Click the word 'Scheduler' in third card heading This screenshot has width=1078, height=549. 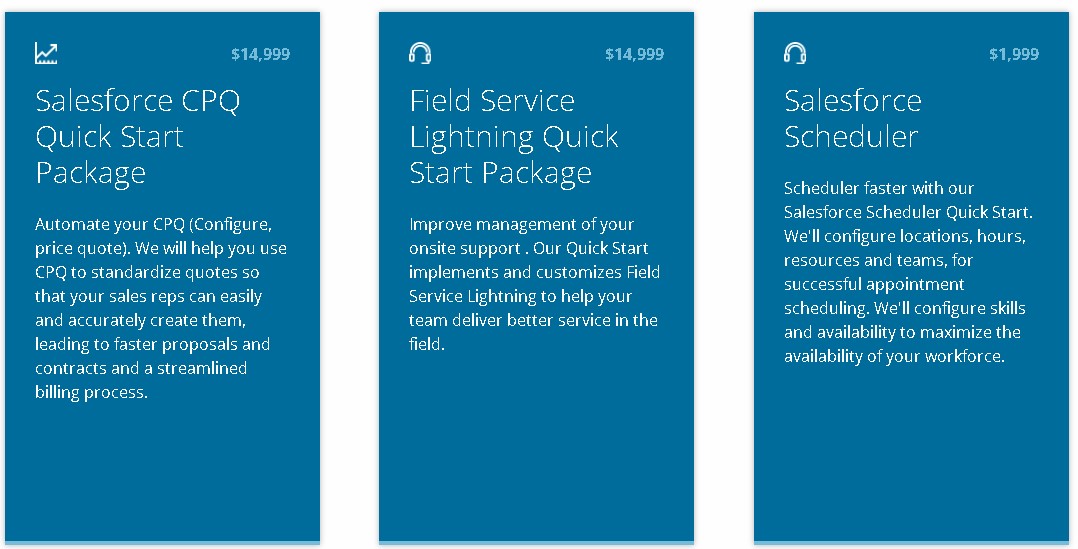point(851,136)
